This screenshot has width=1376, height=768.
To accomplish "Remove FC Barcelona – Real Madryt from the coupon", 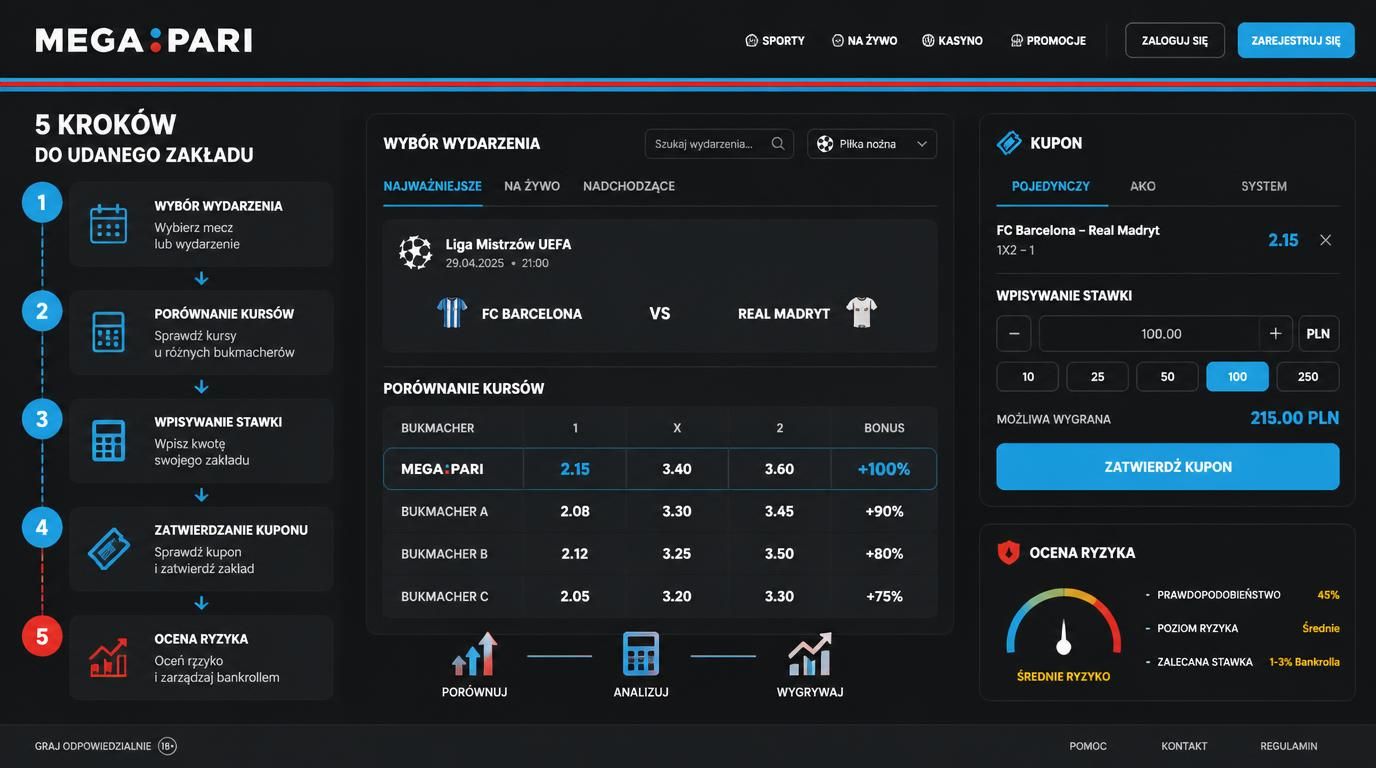I will (x=1325, y=240).
